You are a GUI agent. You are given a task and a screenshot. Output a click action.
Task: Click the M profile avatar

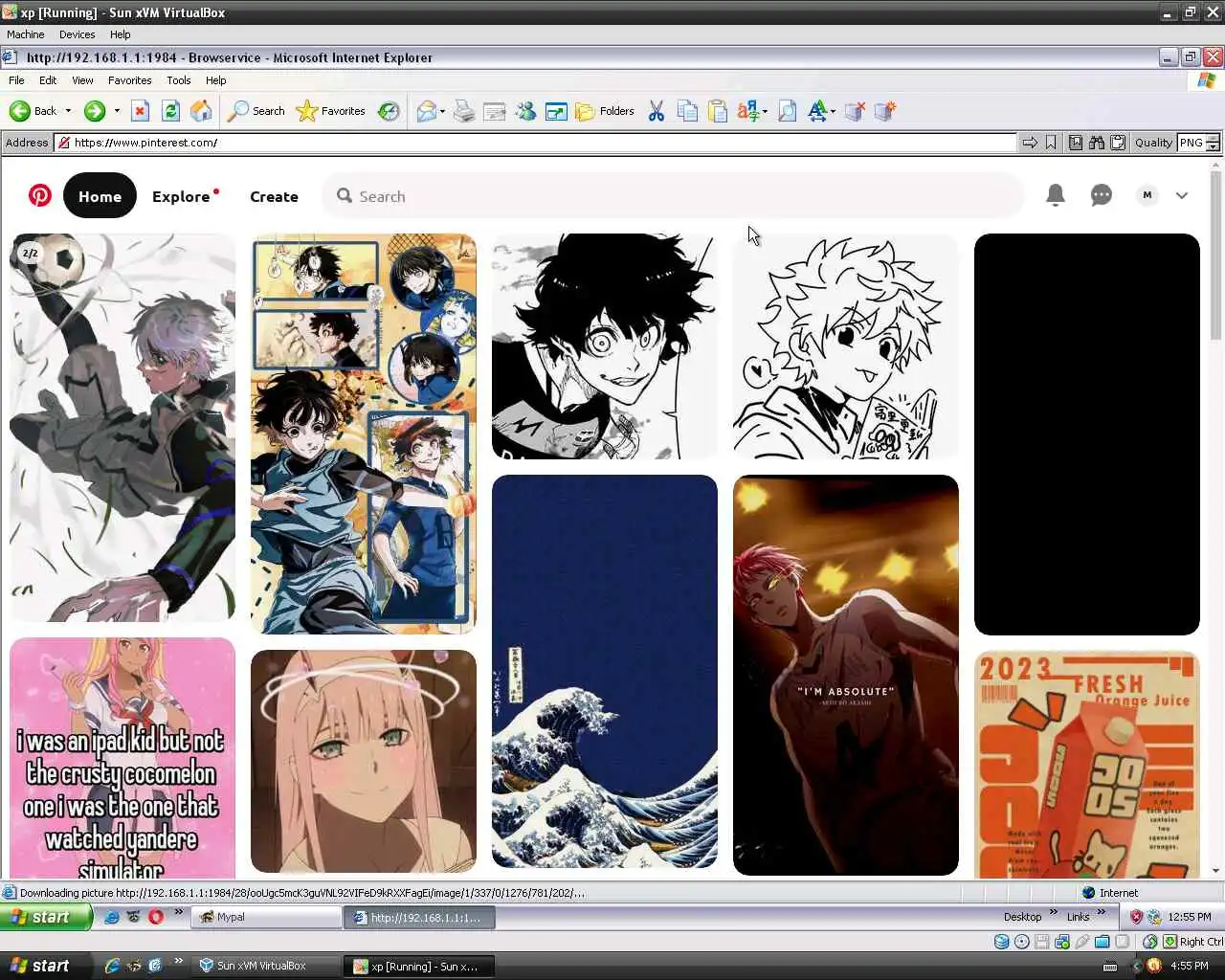click(x=1147, y=195)
